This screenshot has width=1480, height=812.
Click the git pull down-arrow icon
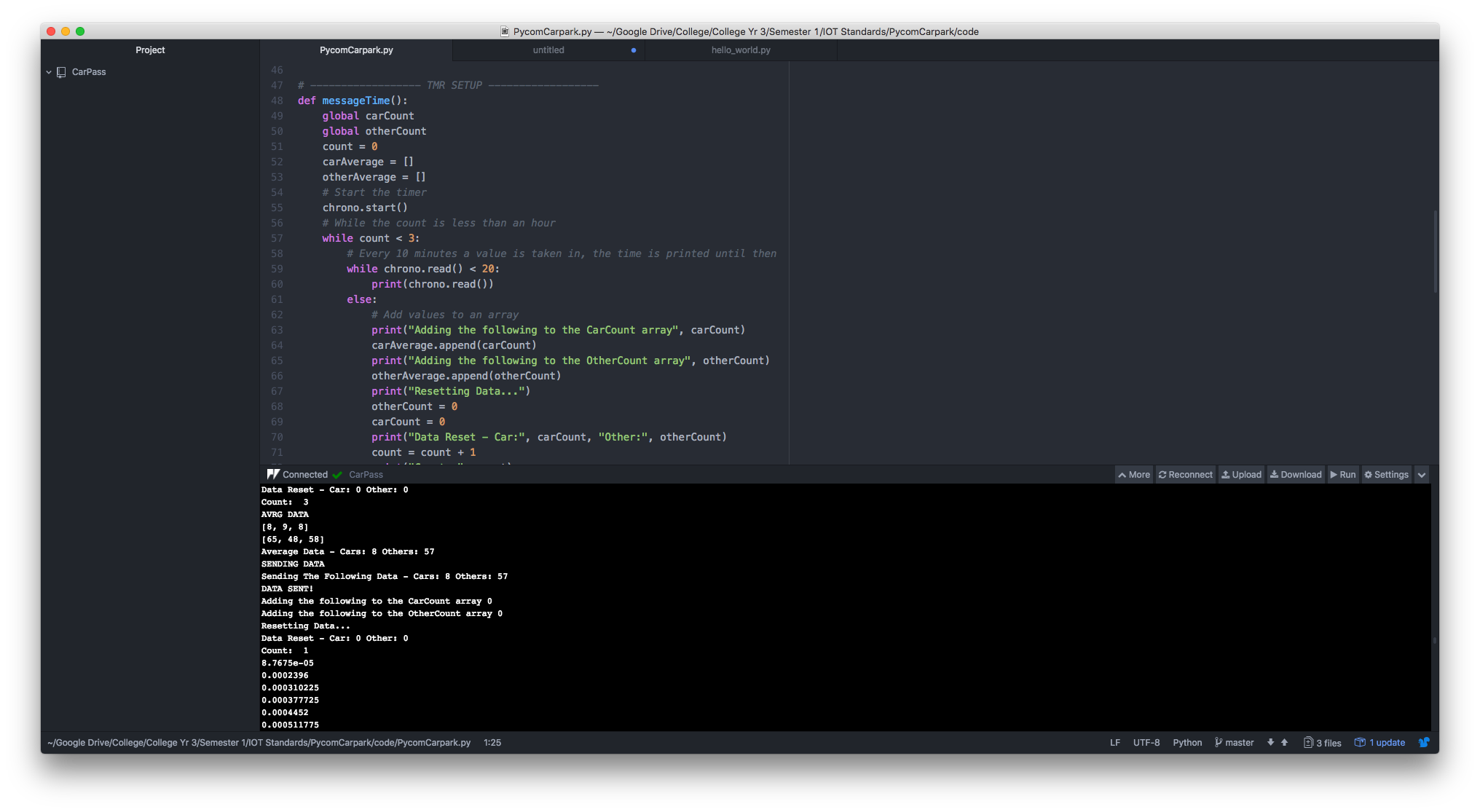(1270, 742)
